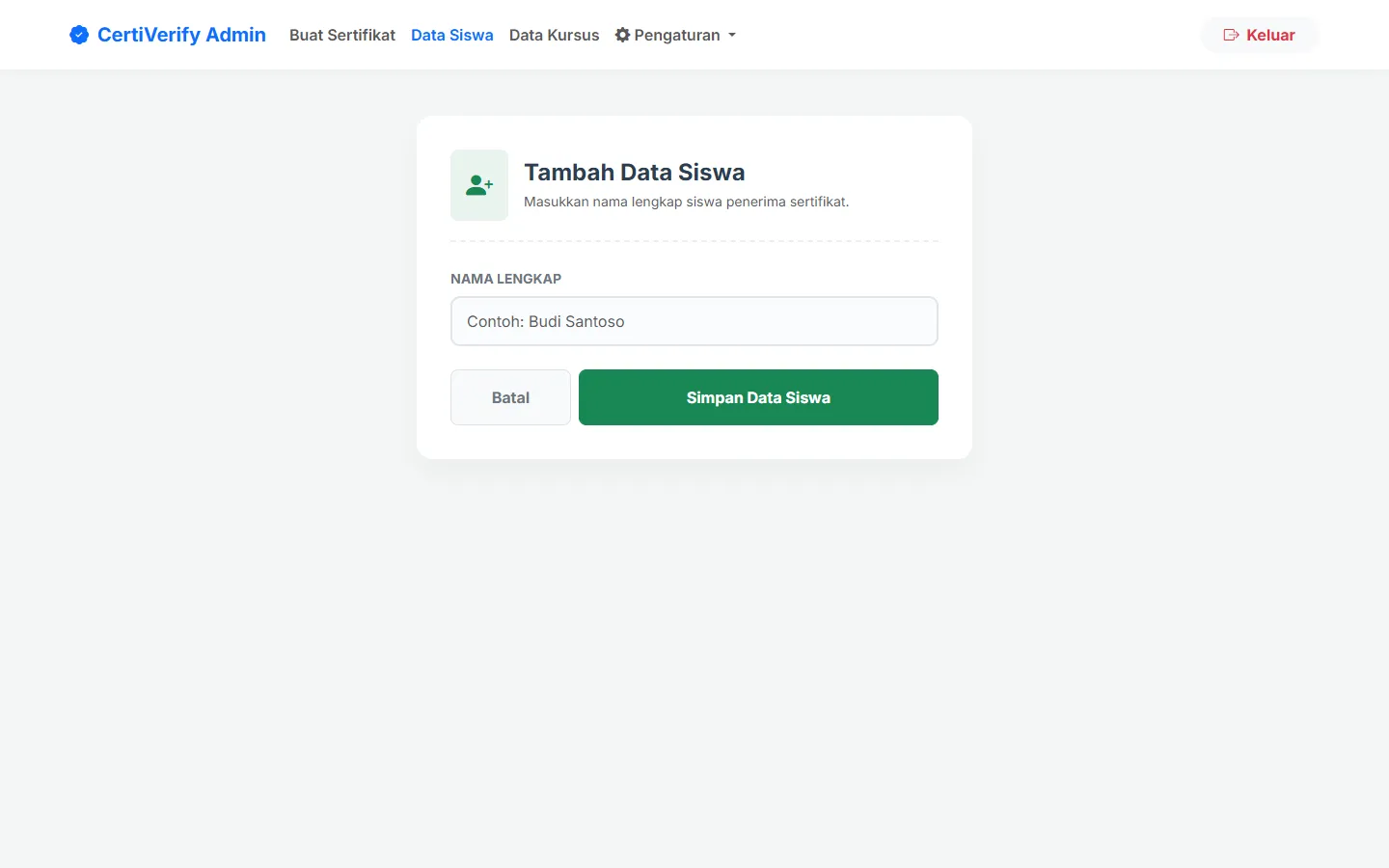Open the Pengaturan settings menu label

coord(677,35)
